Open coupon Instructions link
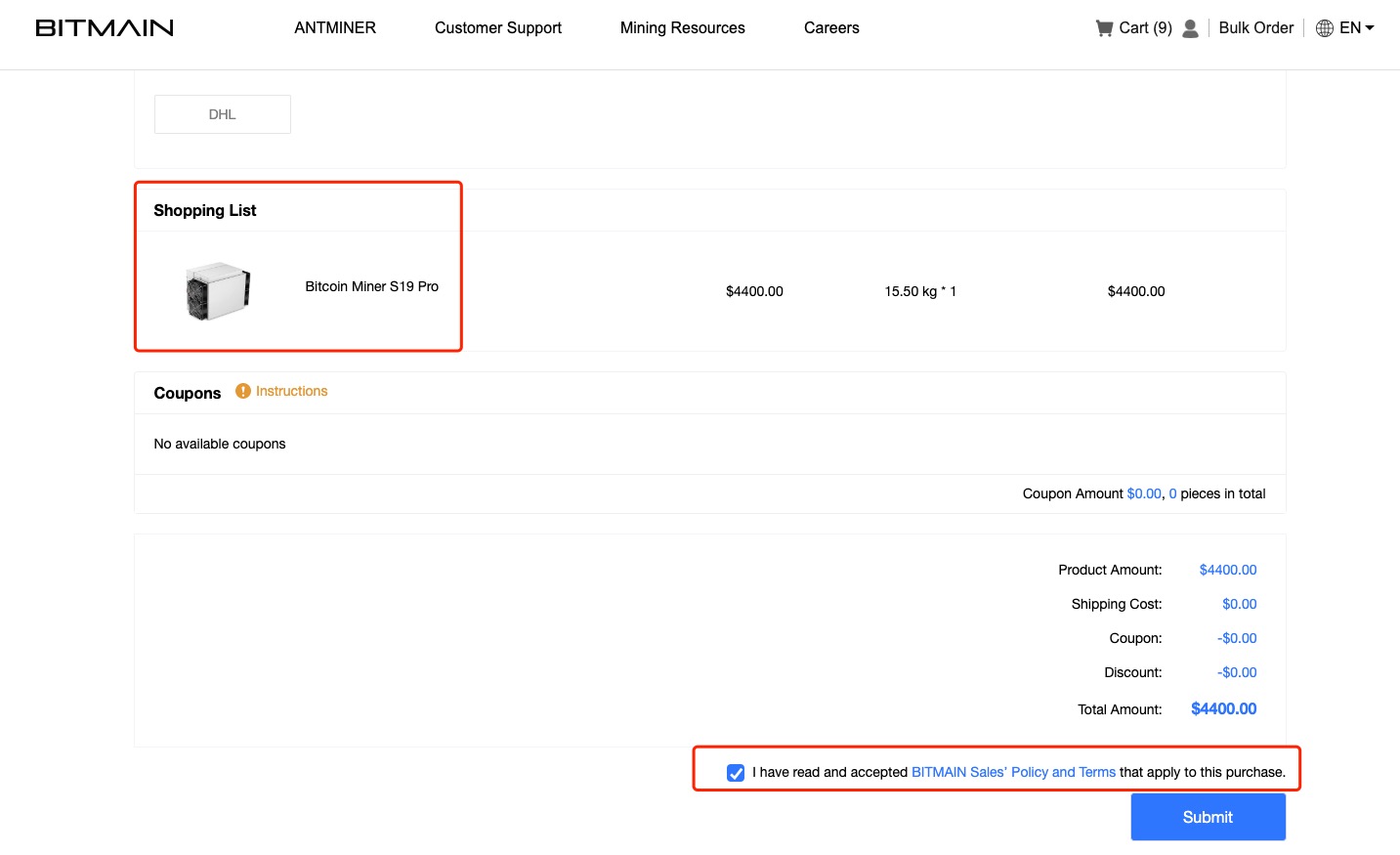The height and width of the screenshot is (855, 1400). point(291,391)
